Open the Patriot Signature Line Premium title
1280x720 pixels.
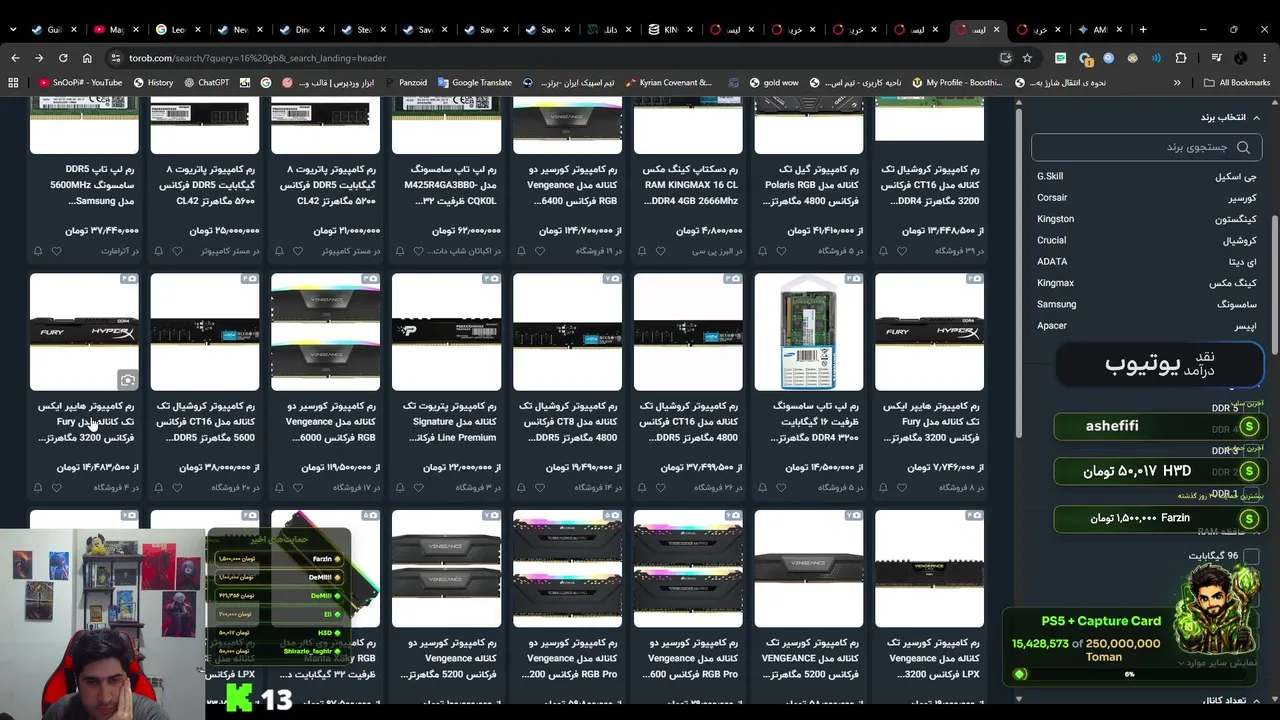[x=449, y=422]
